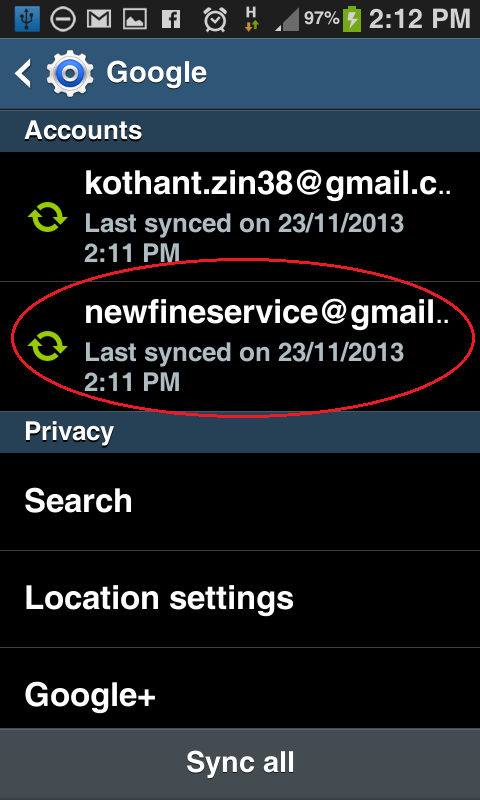This screenshot has width=480, height=800.
Task: Open Location settings
Action: coord(240,599)
